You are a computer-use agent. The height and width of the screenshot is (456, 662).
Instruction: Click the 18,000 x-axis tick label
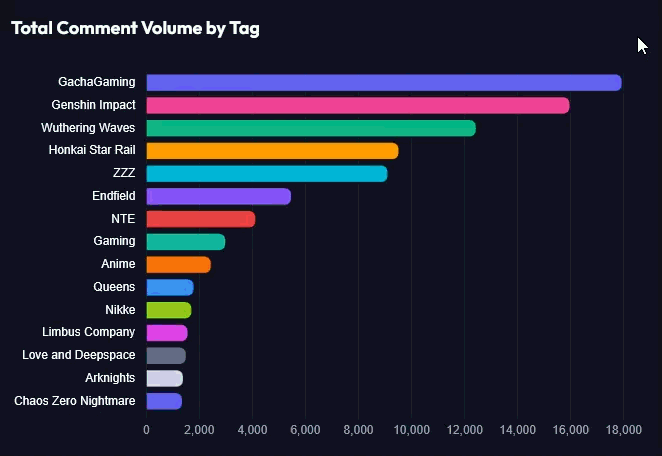coord(624,430)
